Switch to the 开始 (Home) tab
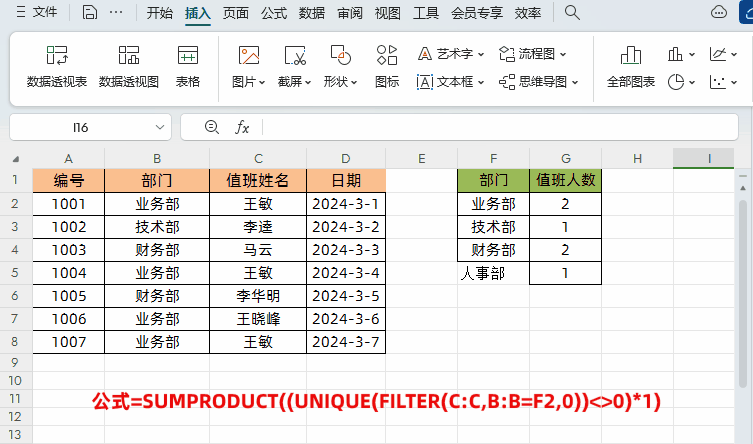Image resolution: width=753 pixels, height=444 pixels. click(x=159, y=13)
